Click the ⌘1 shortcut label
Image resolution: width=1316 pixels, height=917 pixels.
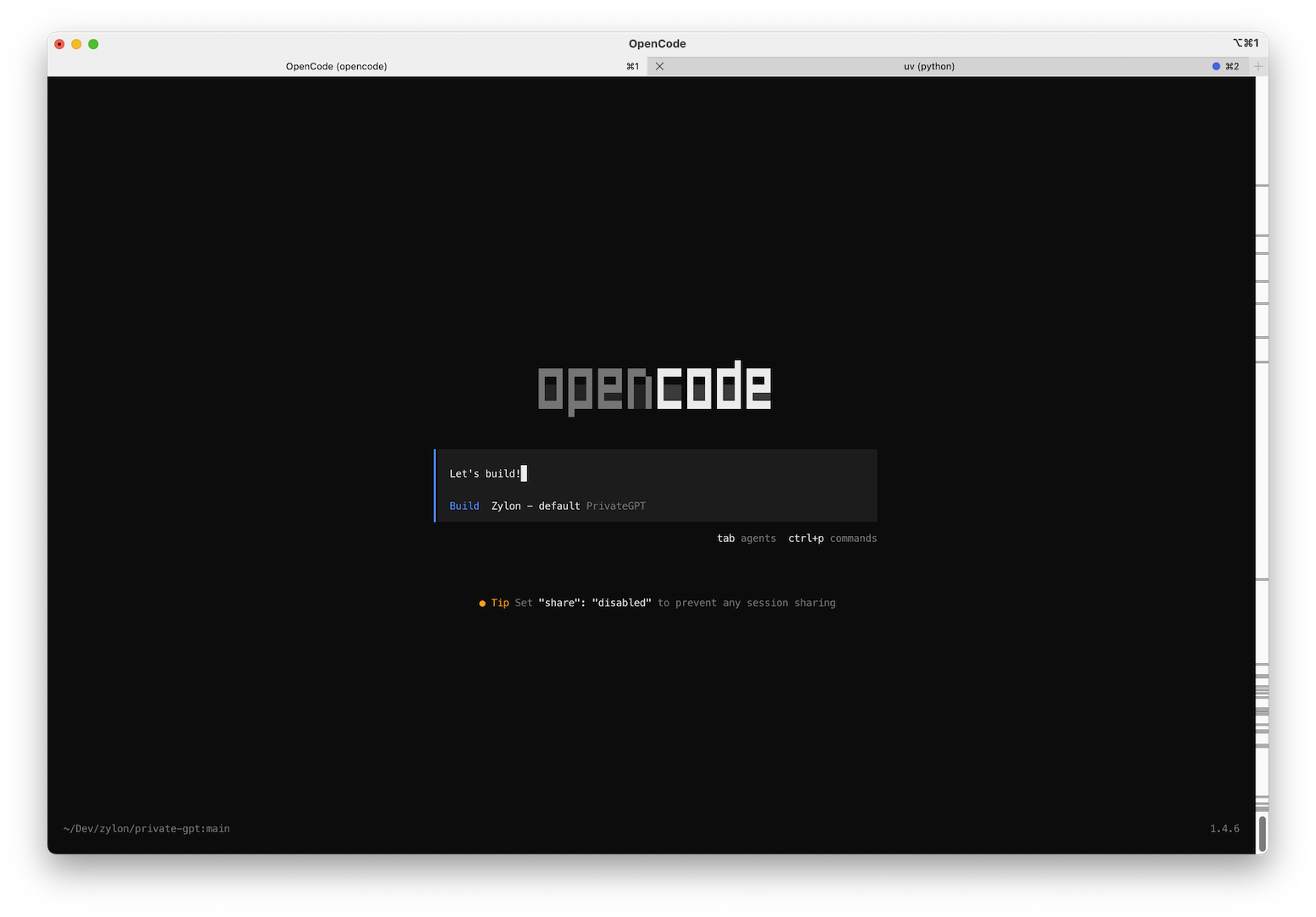633,66
